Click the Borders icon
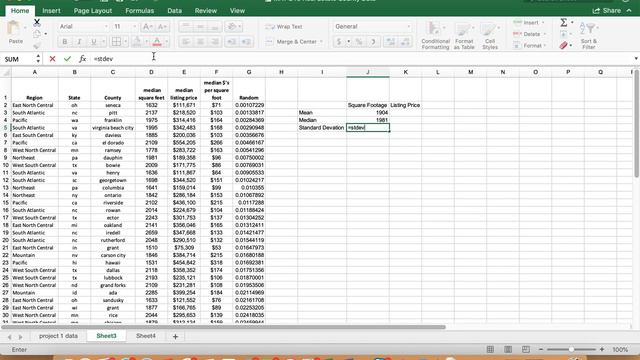640x360 pixels. pos(116,42)
